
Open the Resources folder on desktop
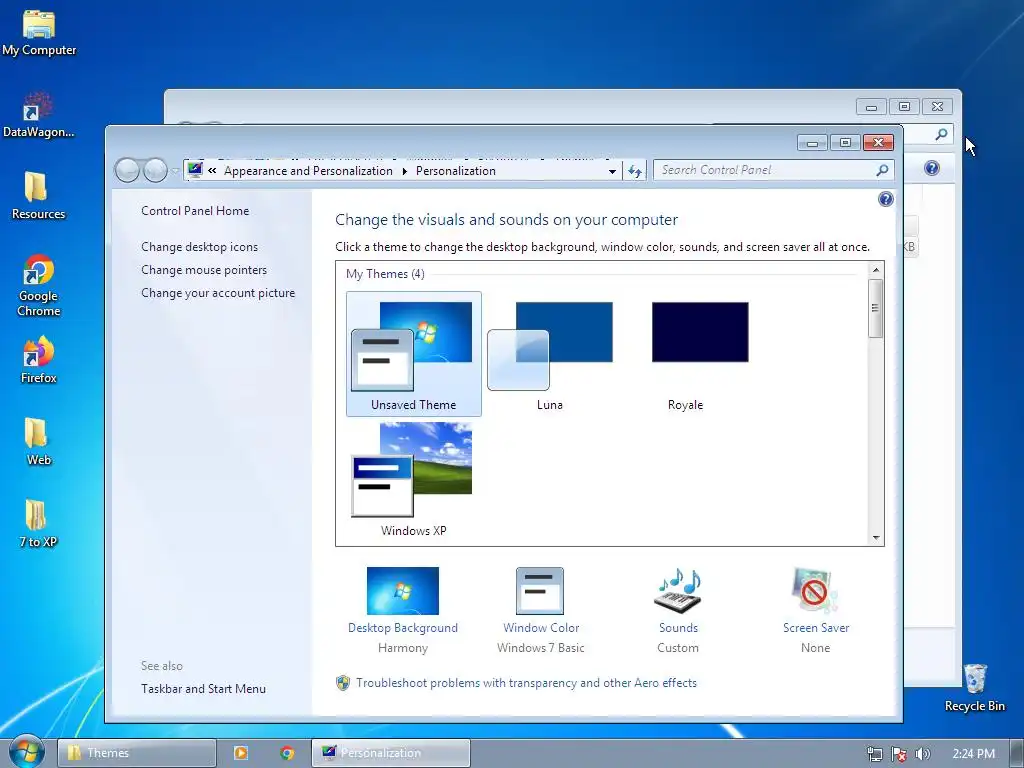tap(39, 196)
